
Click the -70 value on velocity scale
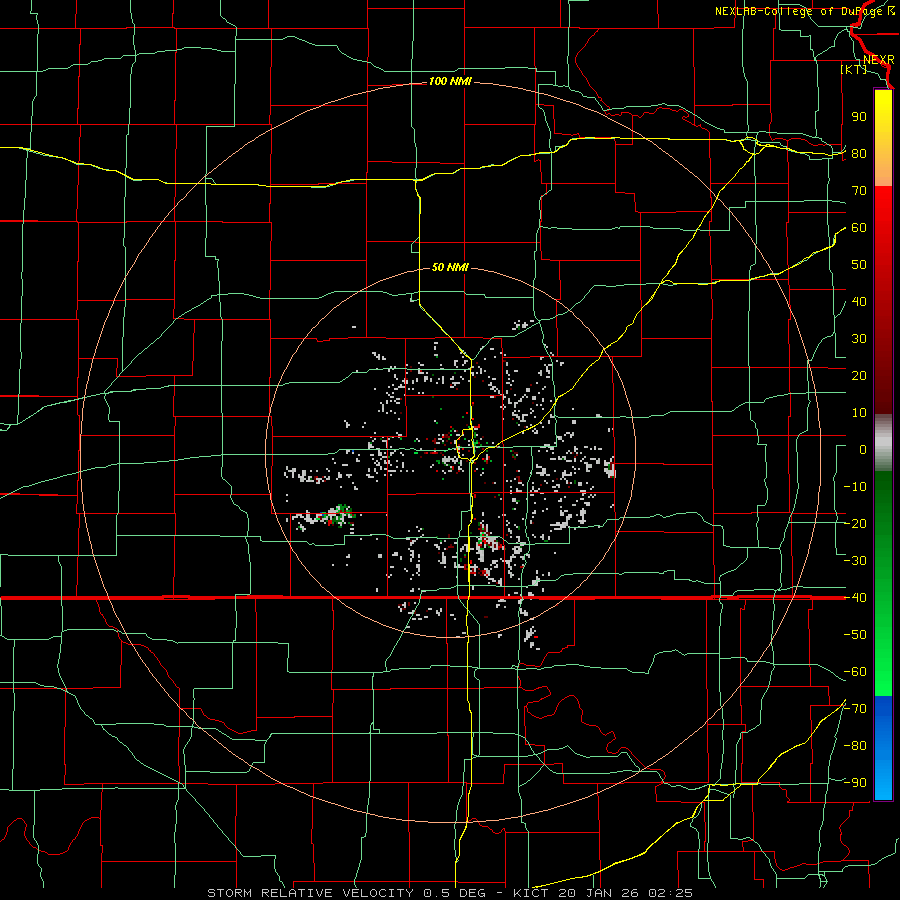pos(855,709)
